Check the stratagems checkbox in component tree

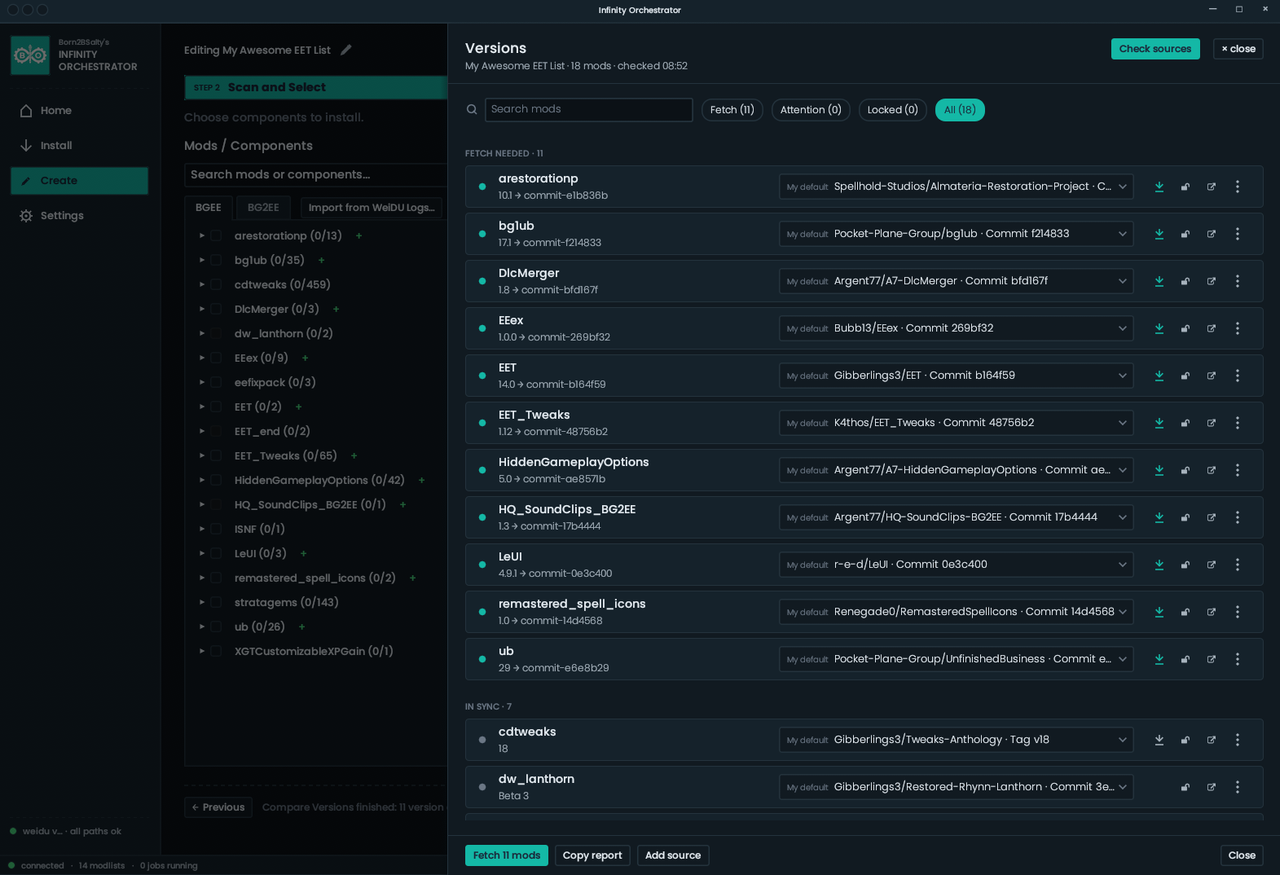[216, 602]
